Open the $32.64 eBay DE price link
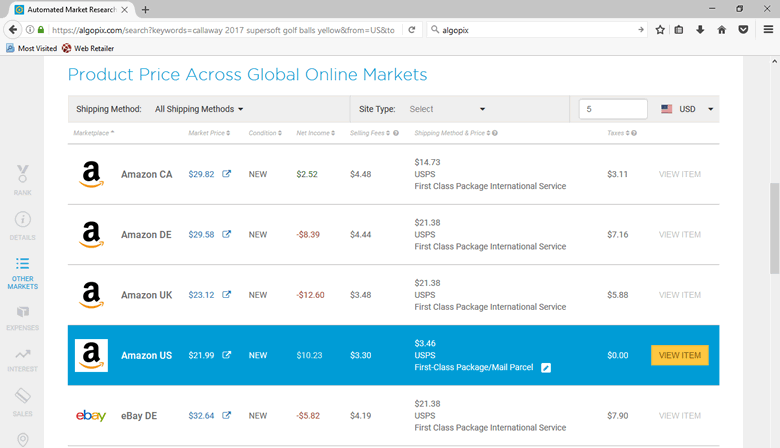This screenshot has width=780, height=448. [x=201, y=415]
